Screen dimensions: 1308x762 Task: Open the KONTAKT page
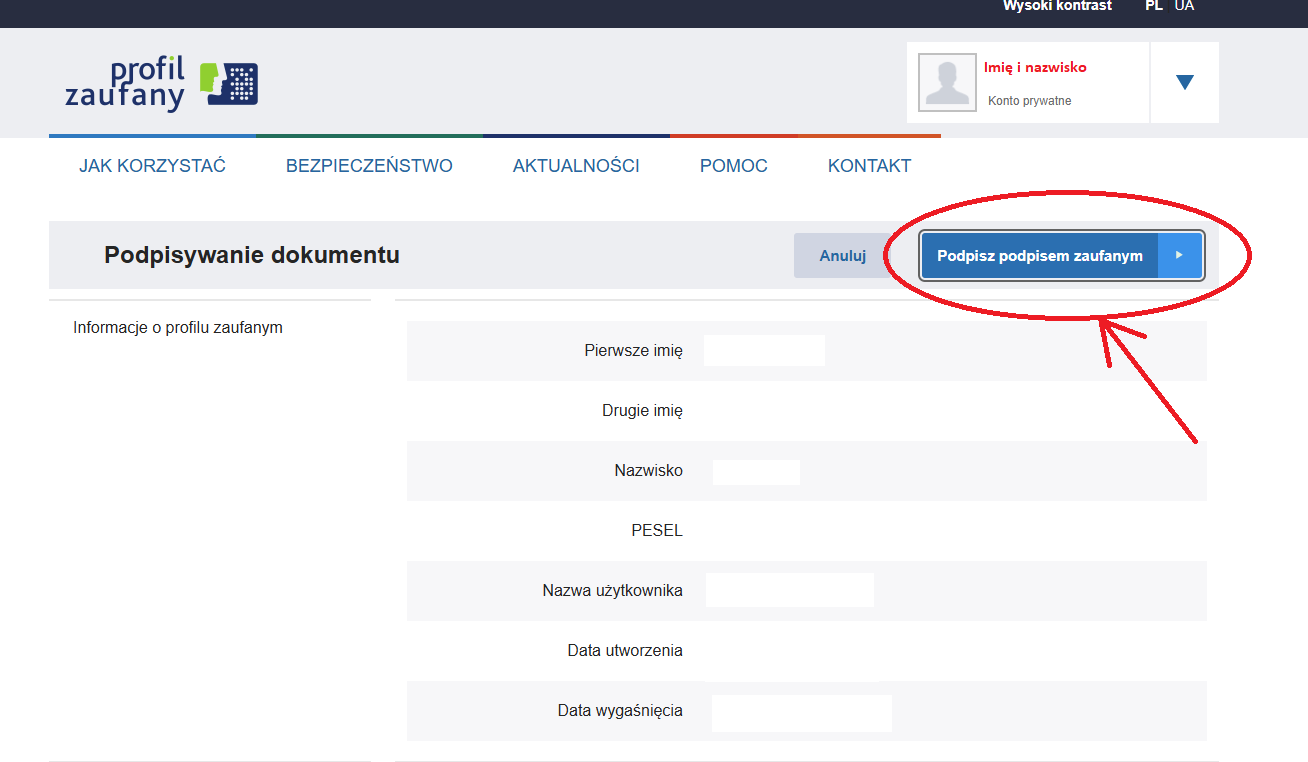[x=869, y=166]
